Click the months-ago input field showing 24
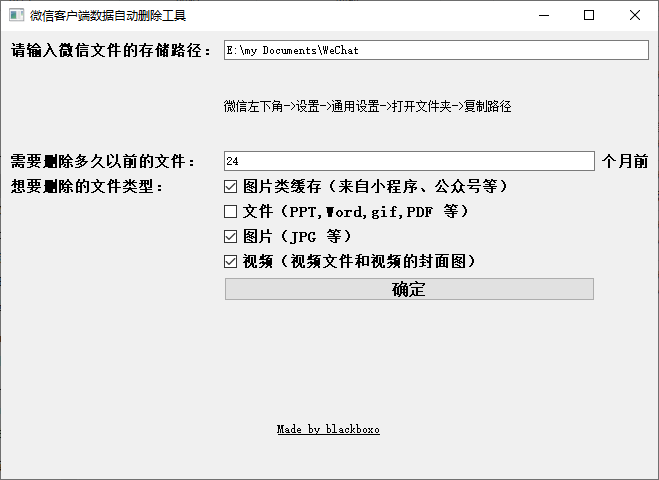This screenshot has width=659, height=480. (409, 161)
